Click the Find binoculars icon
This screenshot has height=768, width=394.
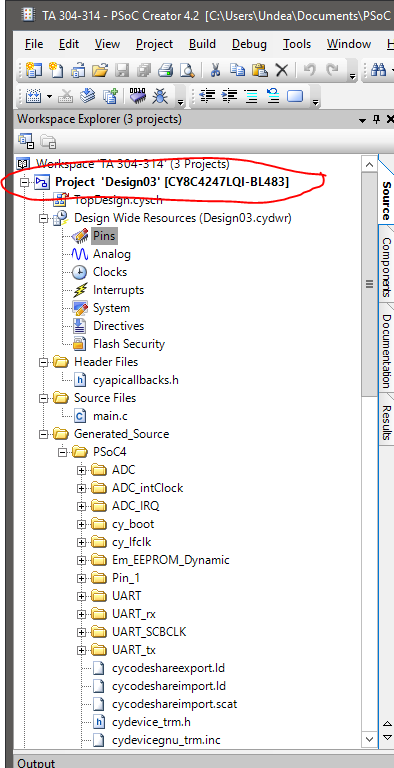coord(378,70)
